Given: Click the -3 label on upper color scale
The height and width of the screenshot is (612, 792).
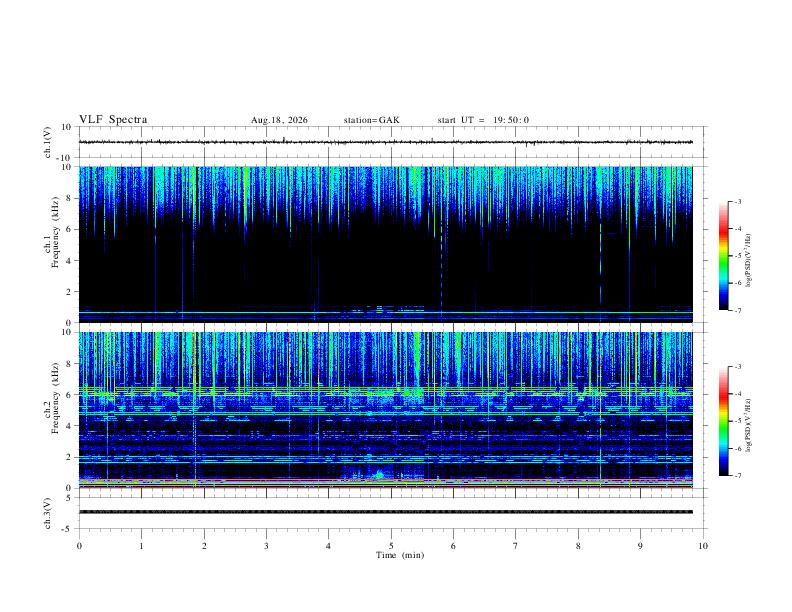Looking at the screenshot, I should (x=738, y=201).
